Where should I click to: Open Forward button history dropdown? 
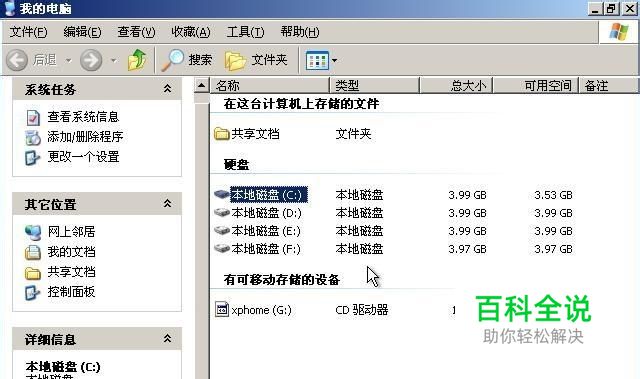tap(113, 60)
